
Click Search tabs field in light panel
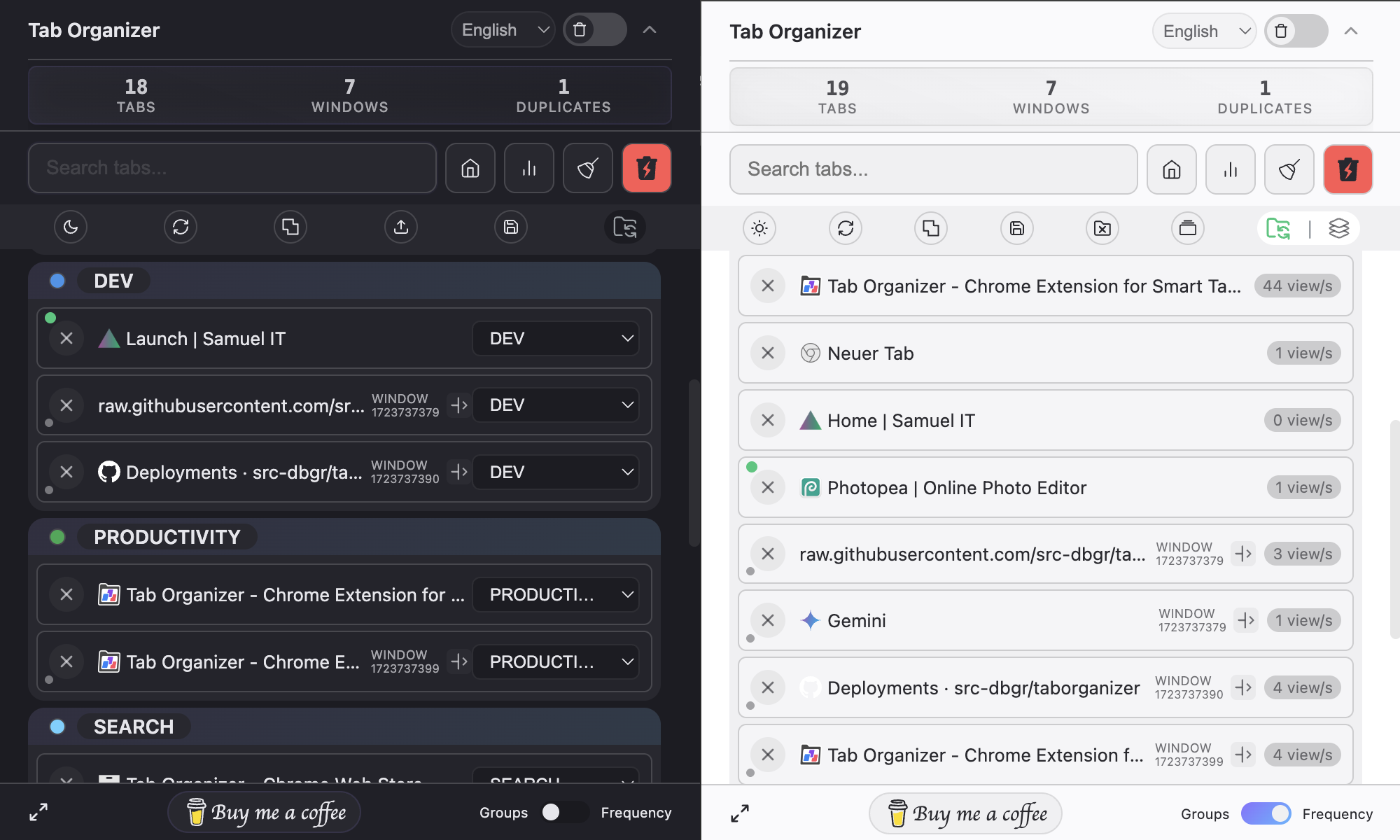tap(934, 169)
